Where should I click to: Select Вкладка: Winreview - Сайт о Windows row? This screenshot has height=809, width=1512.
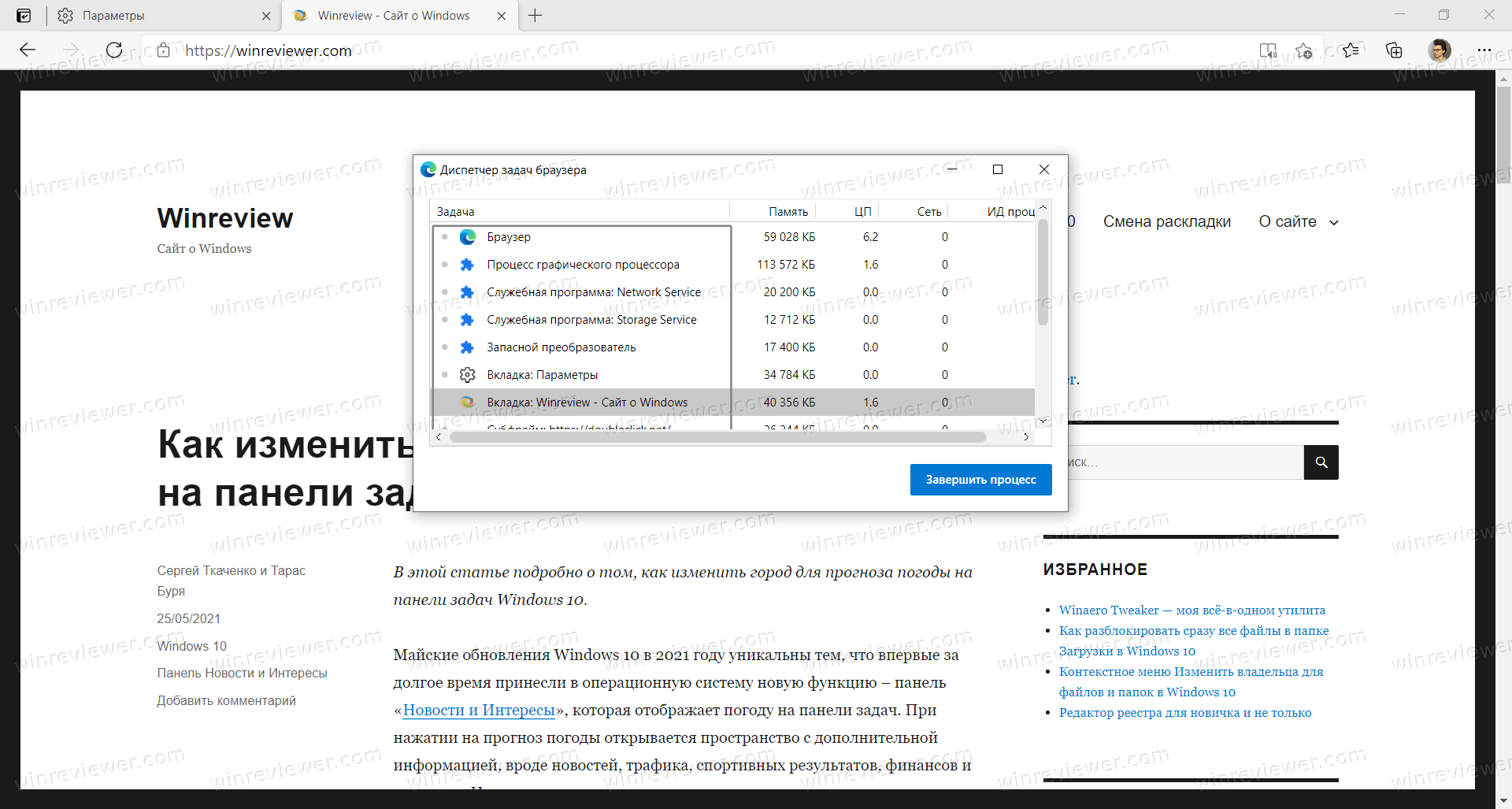[x=732, y=403]
